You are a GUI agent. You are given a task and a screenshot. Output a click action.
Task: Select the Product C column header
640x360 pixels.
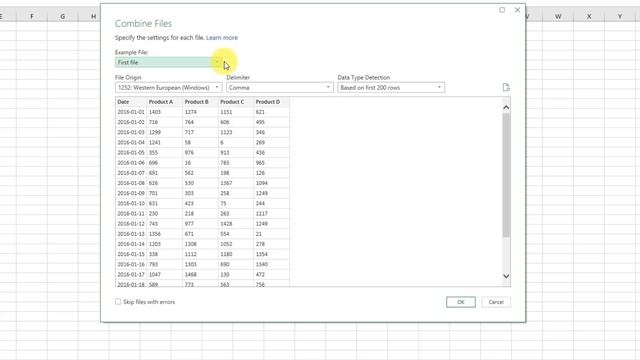(236, 102)
